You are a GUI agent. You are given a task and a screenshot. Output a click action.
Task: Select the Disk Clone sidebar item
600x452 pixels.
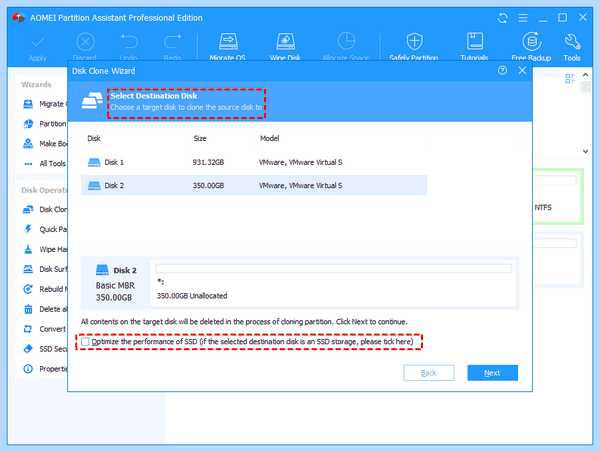pos(45,209)
